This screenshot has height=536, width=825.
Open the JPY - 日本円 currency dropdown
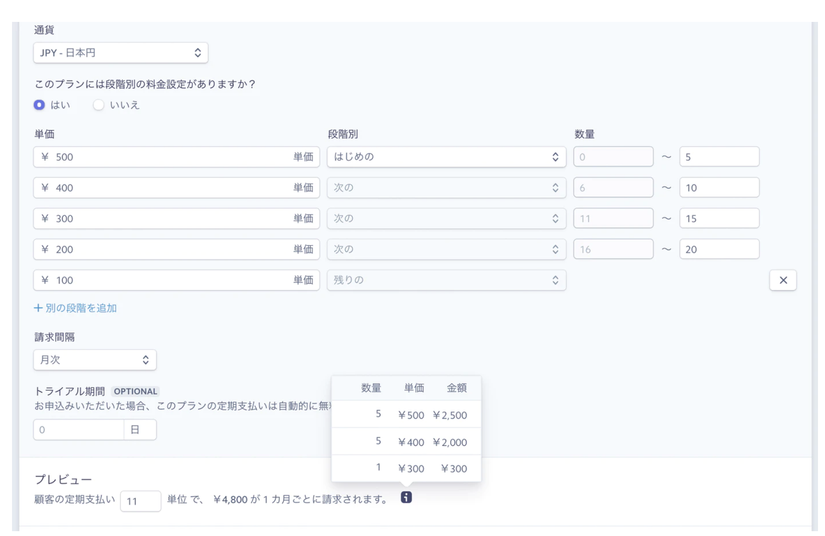coord(120,53)
